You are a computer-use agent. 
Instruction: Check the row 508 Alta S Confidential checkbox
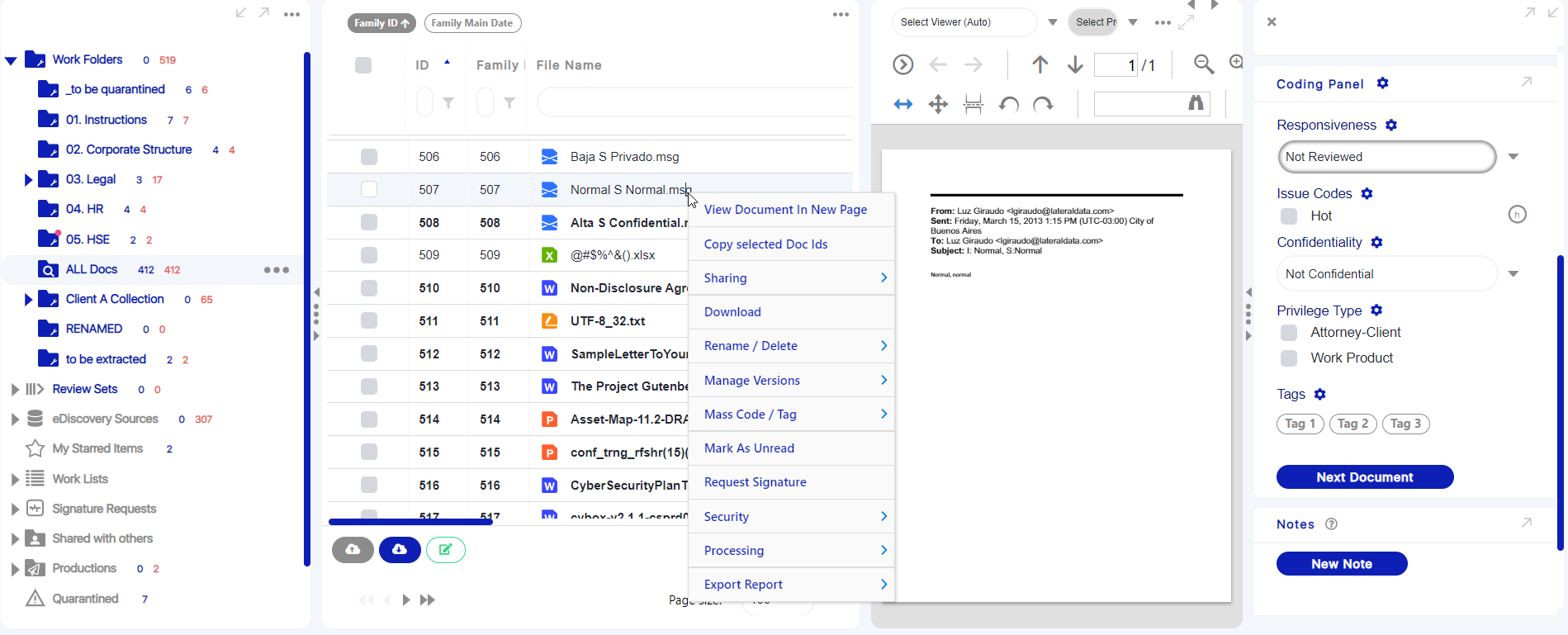point(369,223)
